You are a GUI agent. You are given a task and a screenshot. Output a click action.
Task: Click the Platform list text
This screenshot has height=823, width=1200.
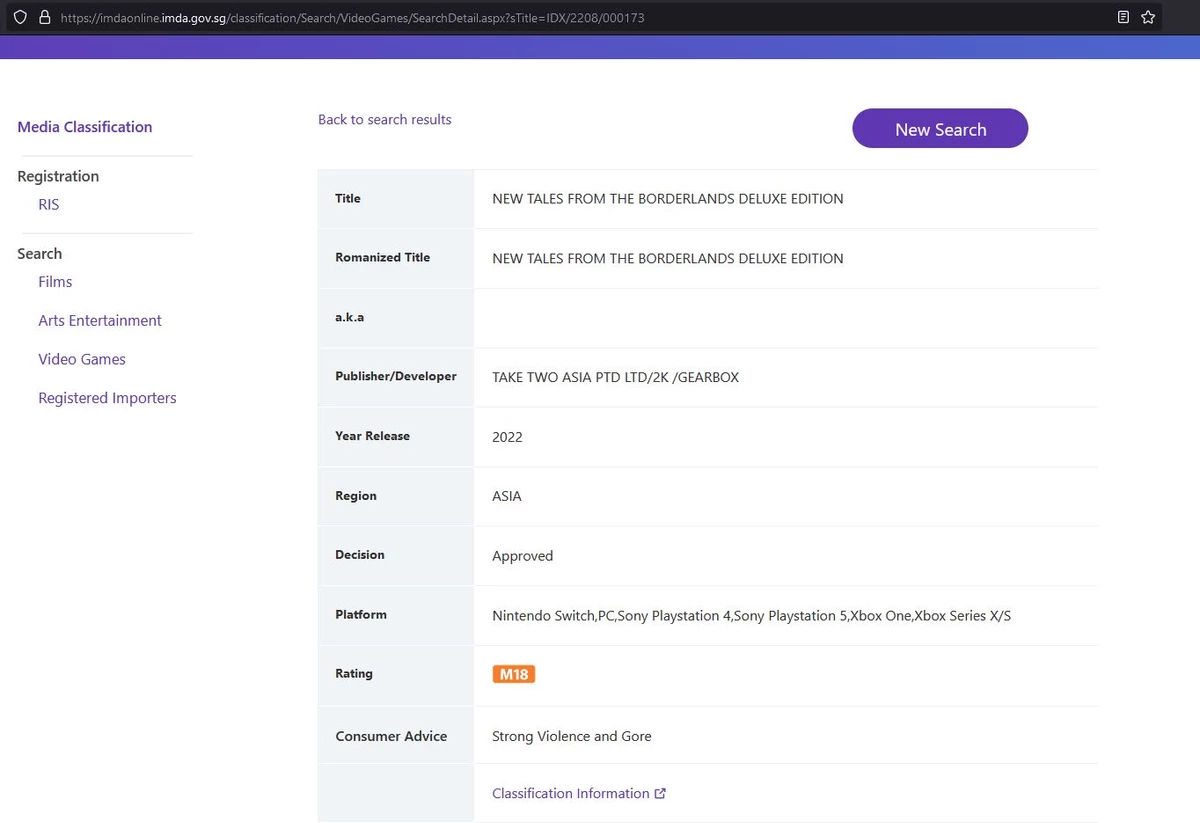[751, 616]
